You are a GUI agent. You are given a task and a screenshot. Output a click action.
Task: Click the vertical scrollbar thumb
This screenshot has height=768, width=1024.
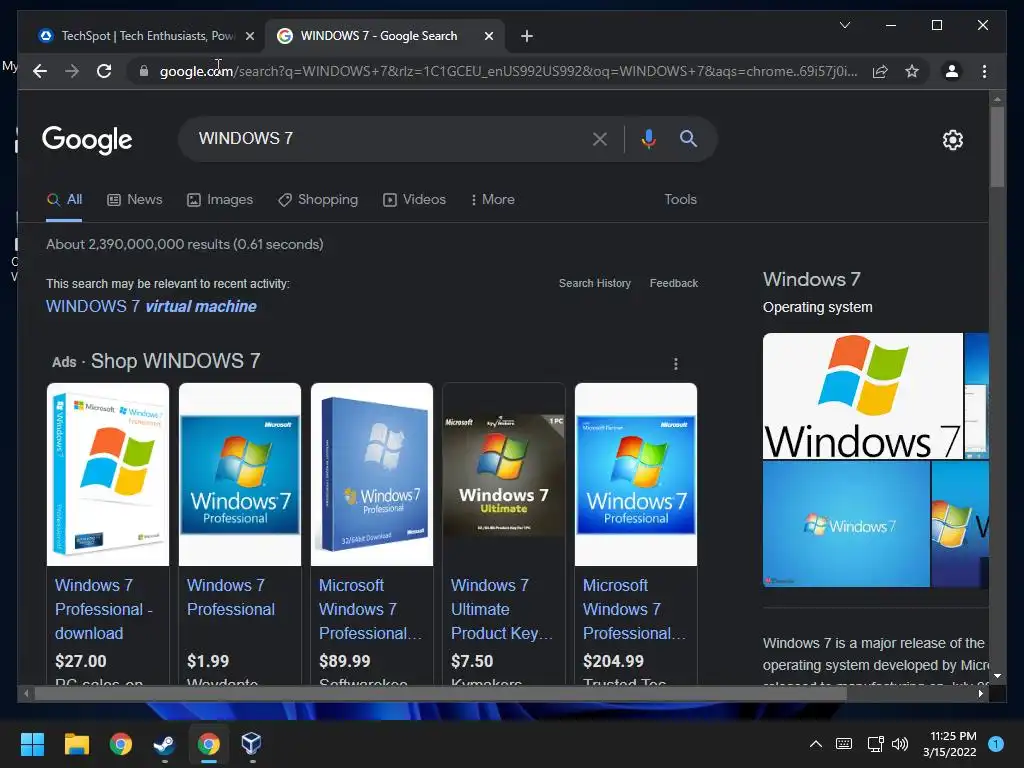[997, 146]
